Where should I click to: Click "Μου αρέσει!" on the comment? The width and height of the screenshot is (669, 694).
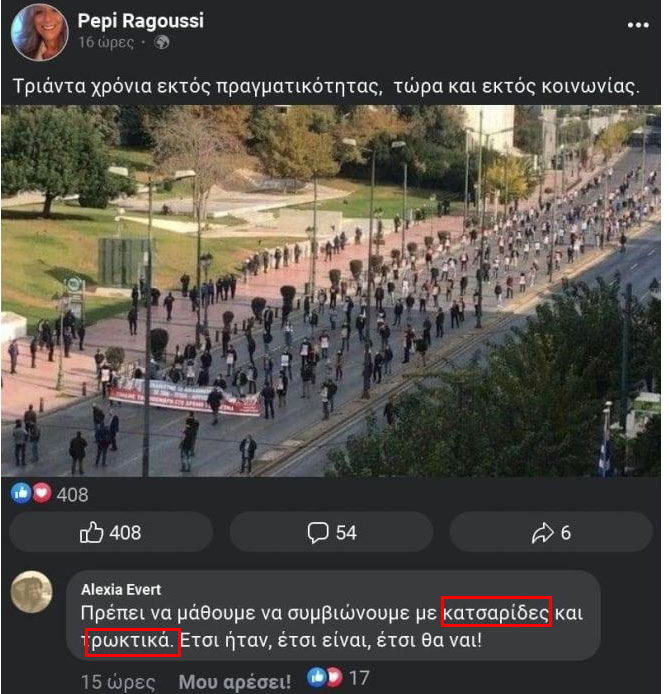pos(235,682)
